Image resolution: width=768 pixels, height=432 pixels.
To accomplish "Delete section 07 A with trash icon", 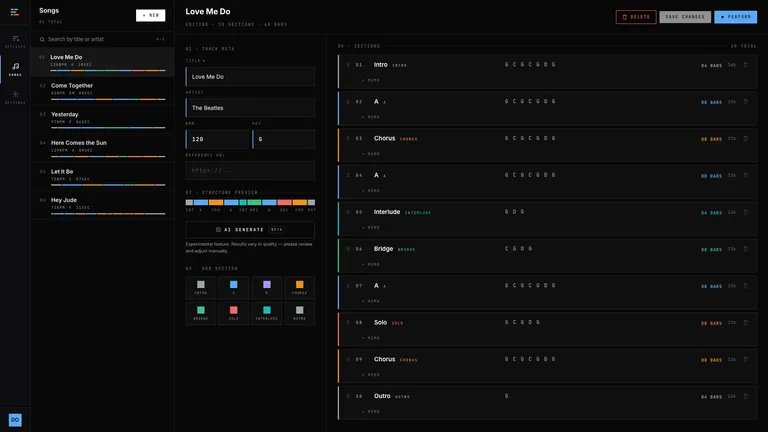I will (x=745, y=286).
